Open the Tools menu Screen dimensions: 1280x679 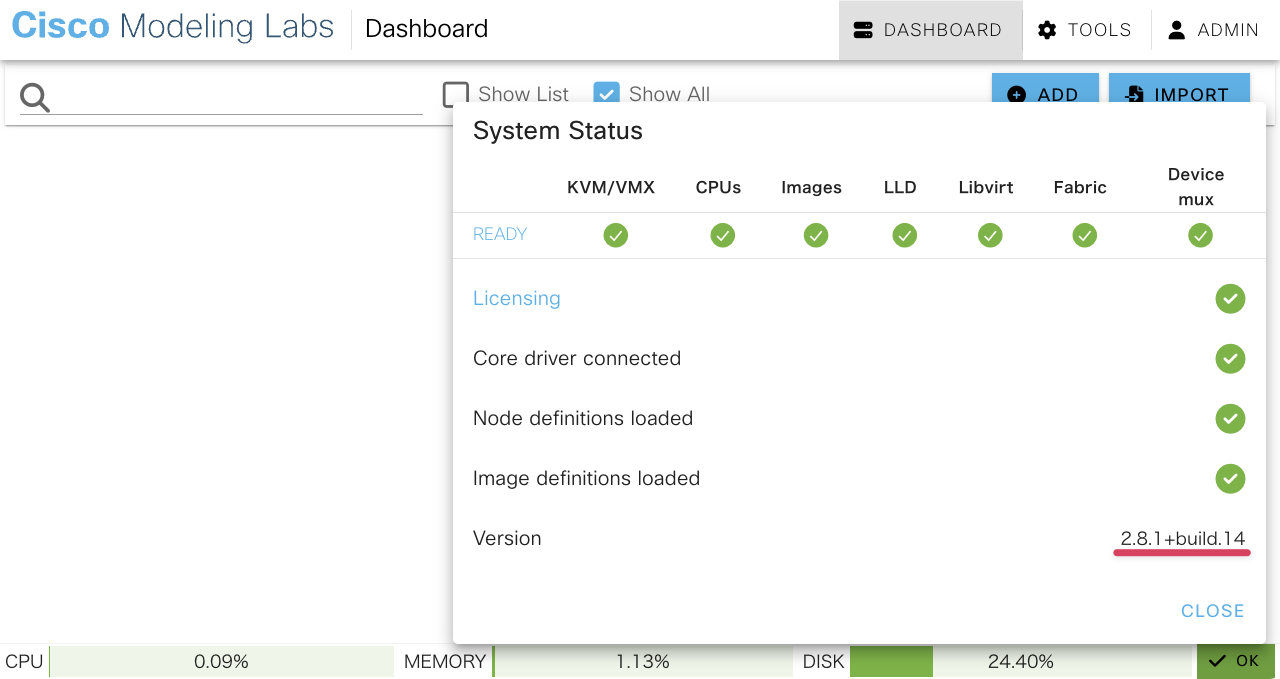tap(1086, 30)
